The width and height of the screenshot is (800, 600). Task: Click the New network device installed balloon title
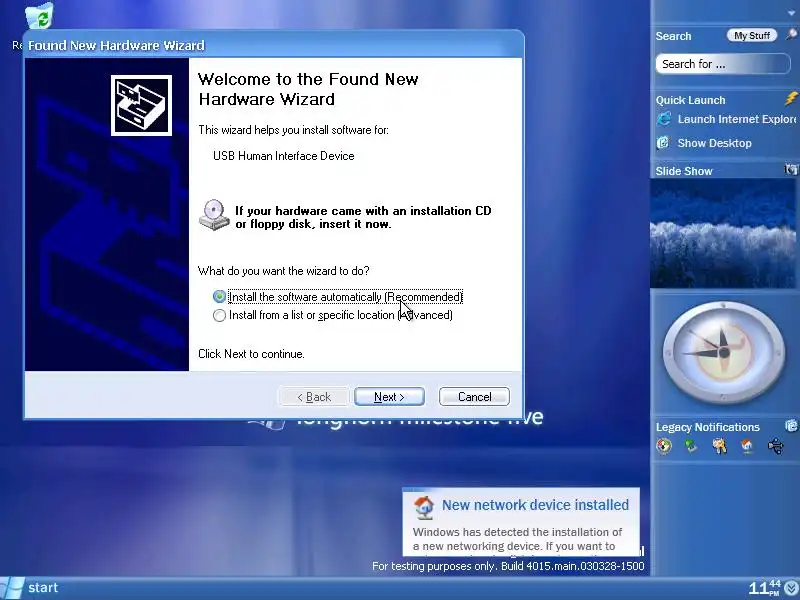point(535,505)
